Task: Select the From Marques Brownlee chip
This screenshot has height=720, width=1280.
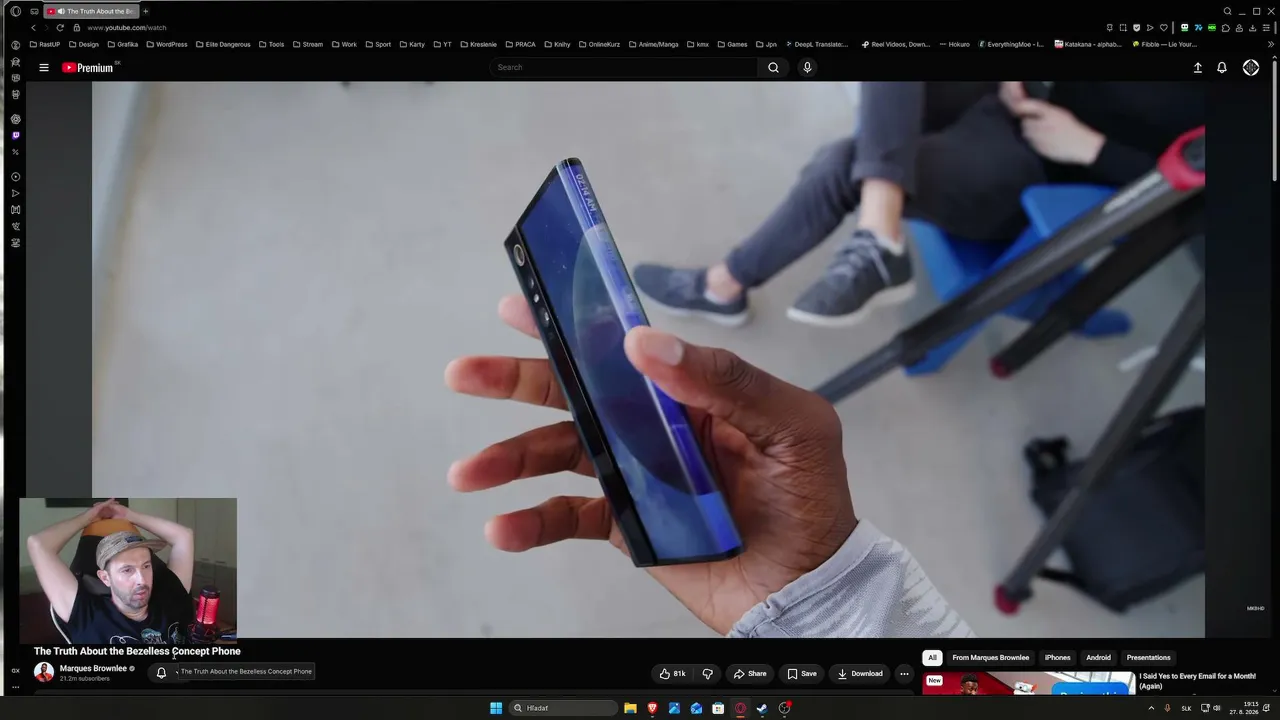Action: coord(990,658)
